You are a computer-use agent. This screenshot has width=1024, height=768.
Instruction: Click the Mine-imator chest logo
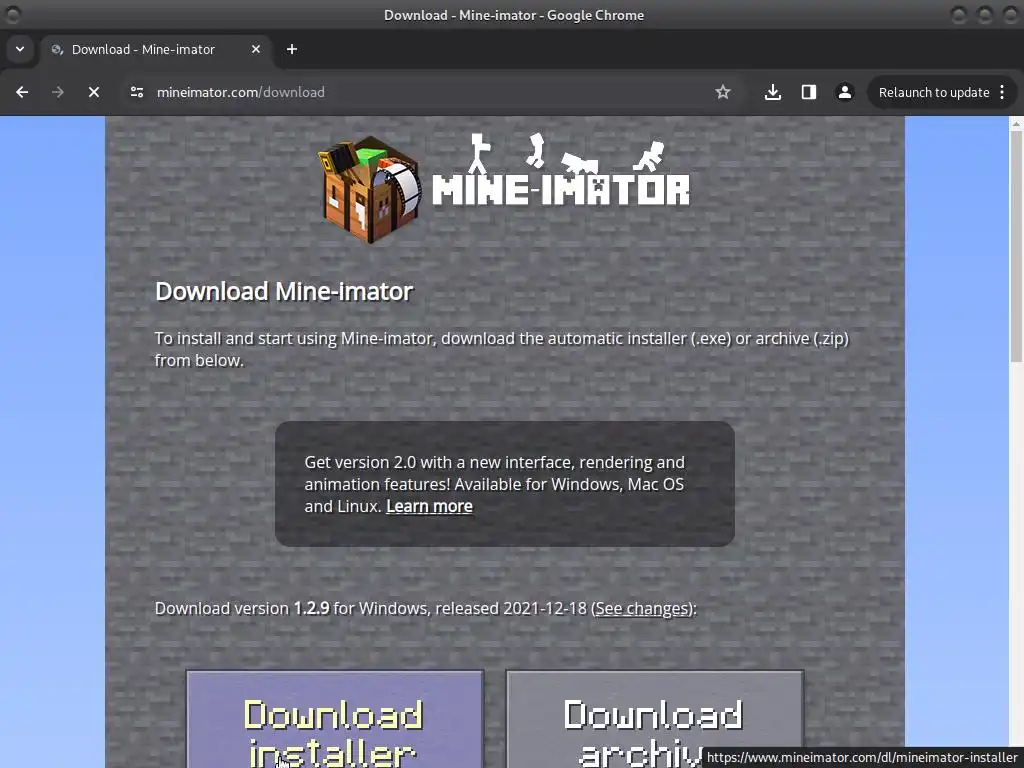370,188
